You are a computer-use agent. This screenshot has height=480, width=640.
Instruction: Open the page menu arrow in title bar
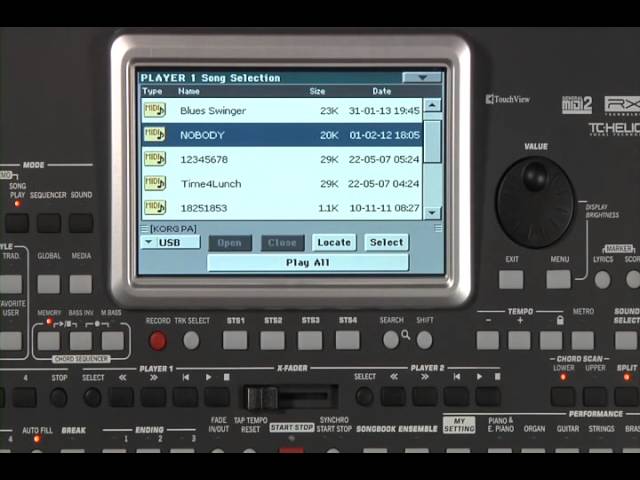(422, 78)
